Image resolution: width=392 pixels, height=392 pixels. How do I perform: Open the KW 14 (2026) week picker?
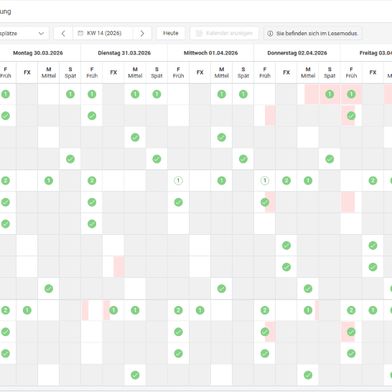pyautogui.click(x=103, y=33)
